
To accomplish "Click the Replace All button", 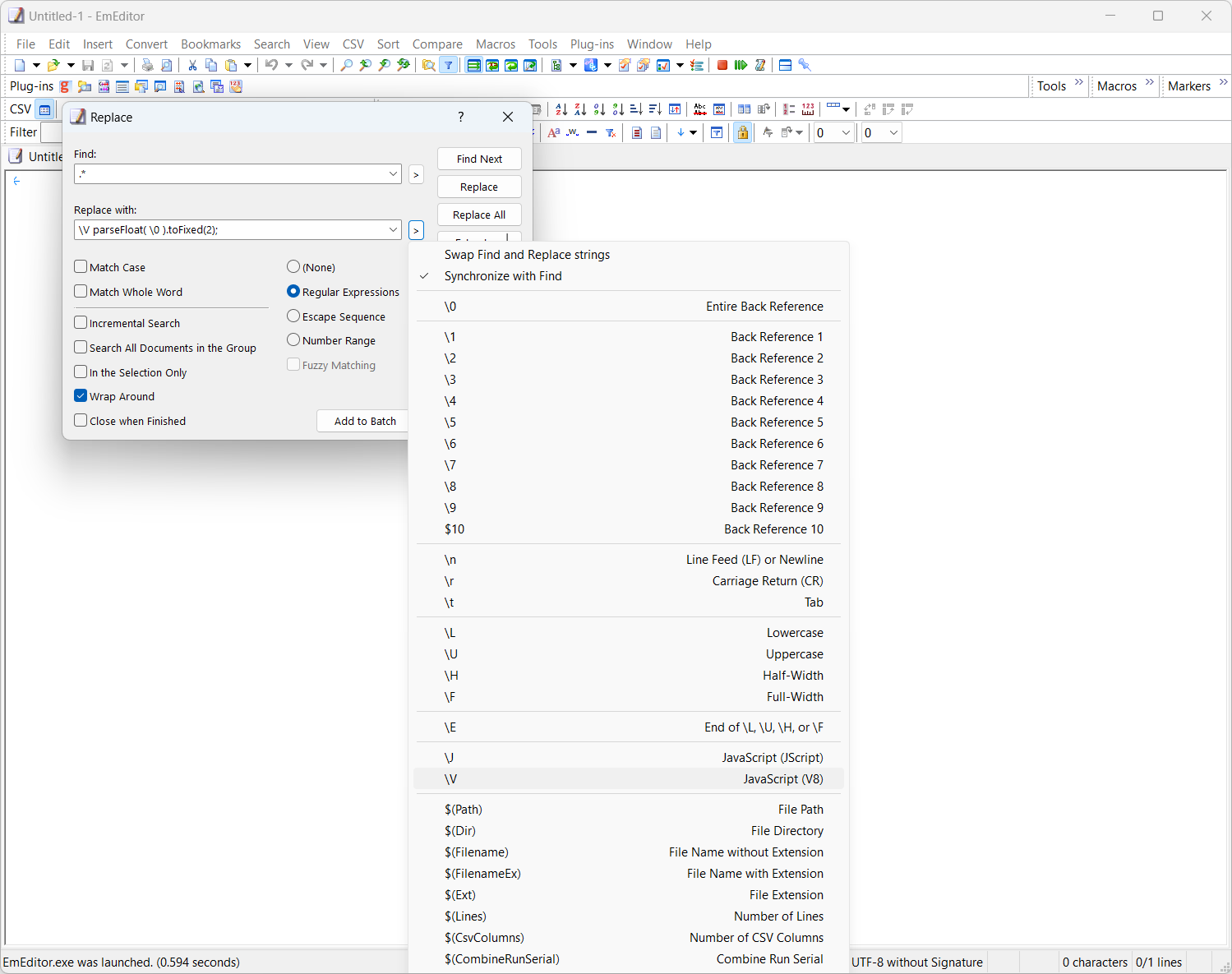I will pyautogui.click(x=479, y=215).
